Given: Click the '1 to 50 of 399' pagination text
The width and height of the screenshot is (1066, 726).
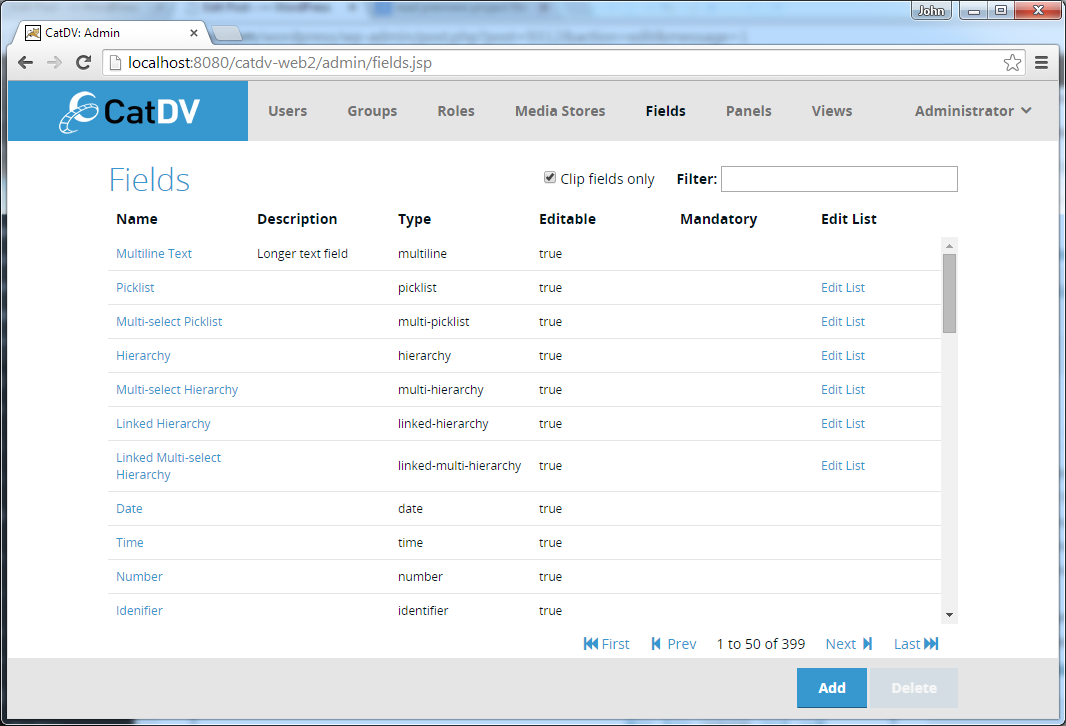Looking at the screenshot, I should click(x=761, y=644).
